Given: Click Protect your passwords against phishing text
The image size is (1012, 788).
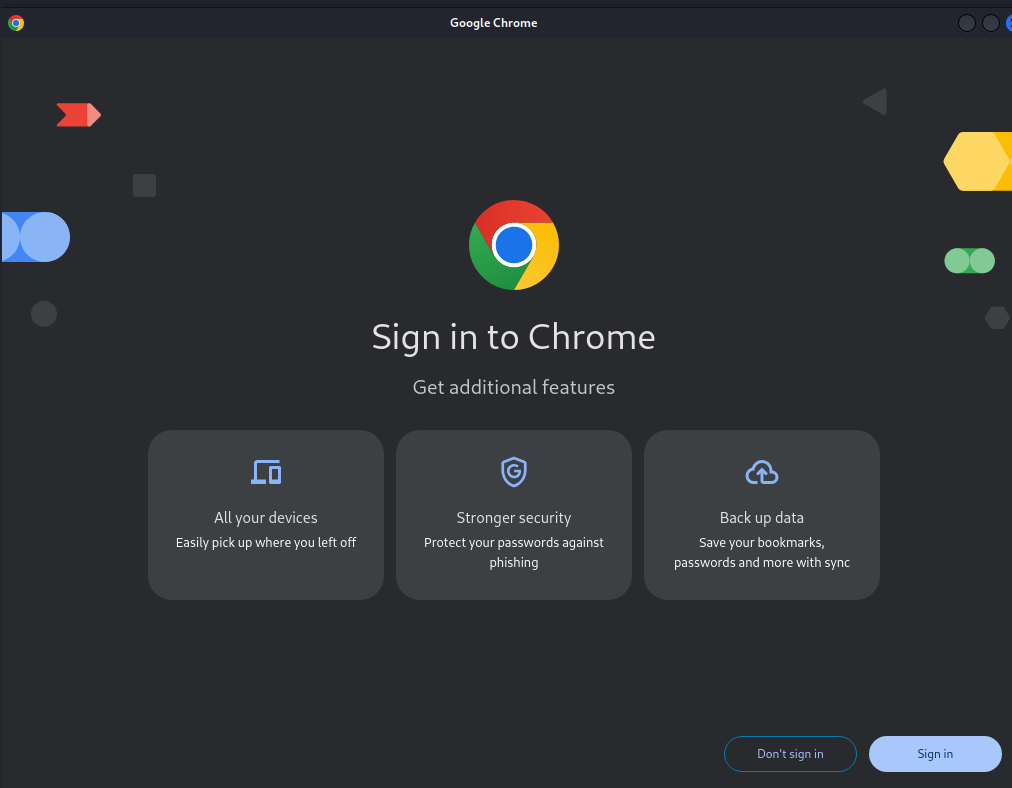Looking at the screenshot, I should [514, 552].
